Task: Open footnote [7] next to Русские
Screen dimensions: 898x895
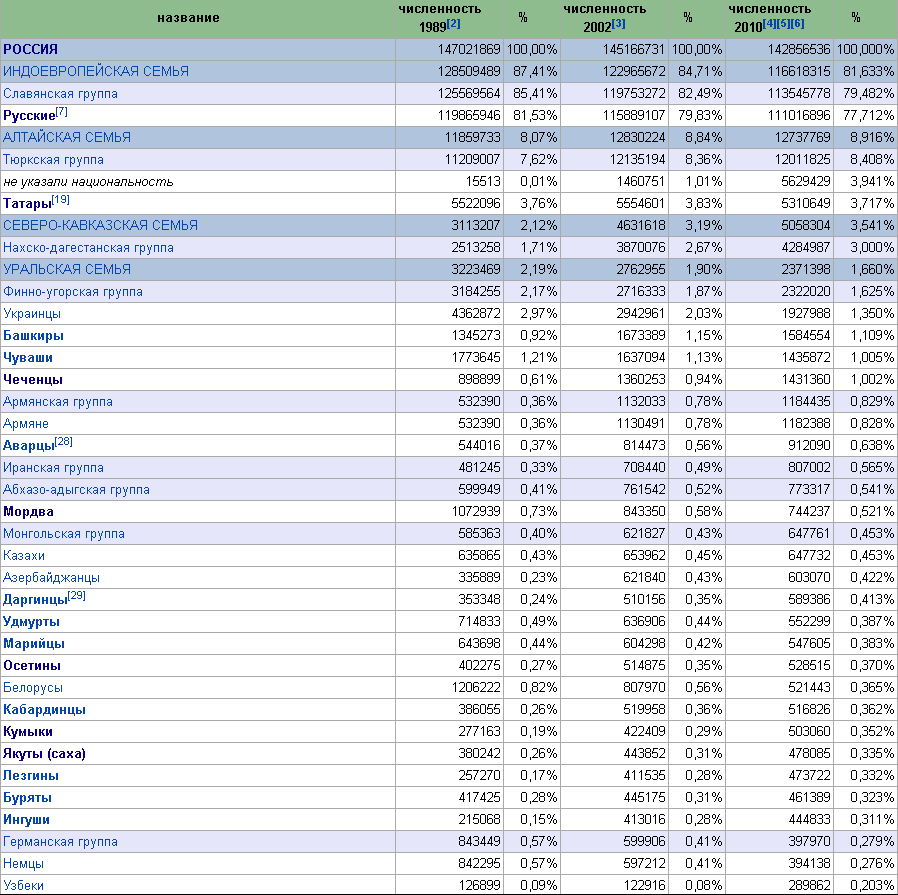Action: tap(61, 112)
